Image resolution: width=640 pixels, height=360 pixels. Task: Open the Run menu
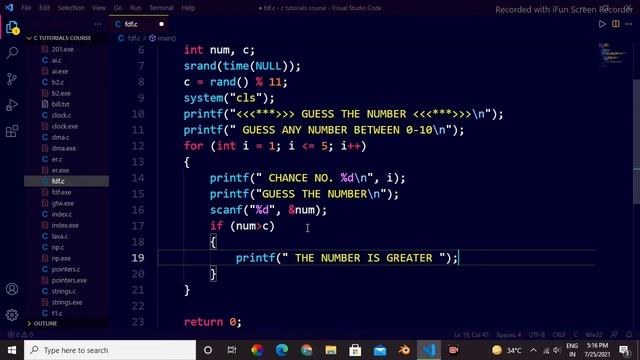click(x=136, y=8)
